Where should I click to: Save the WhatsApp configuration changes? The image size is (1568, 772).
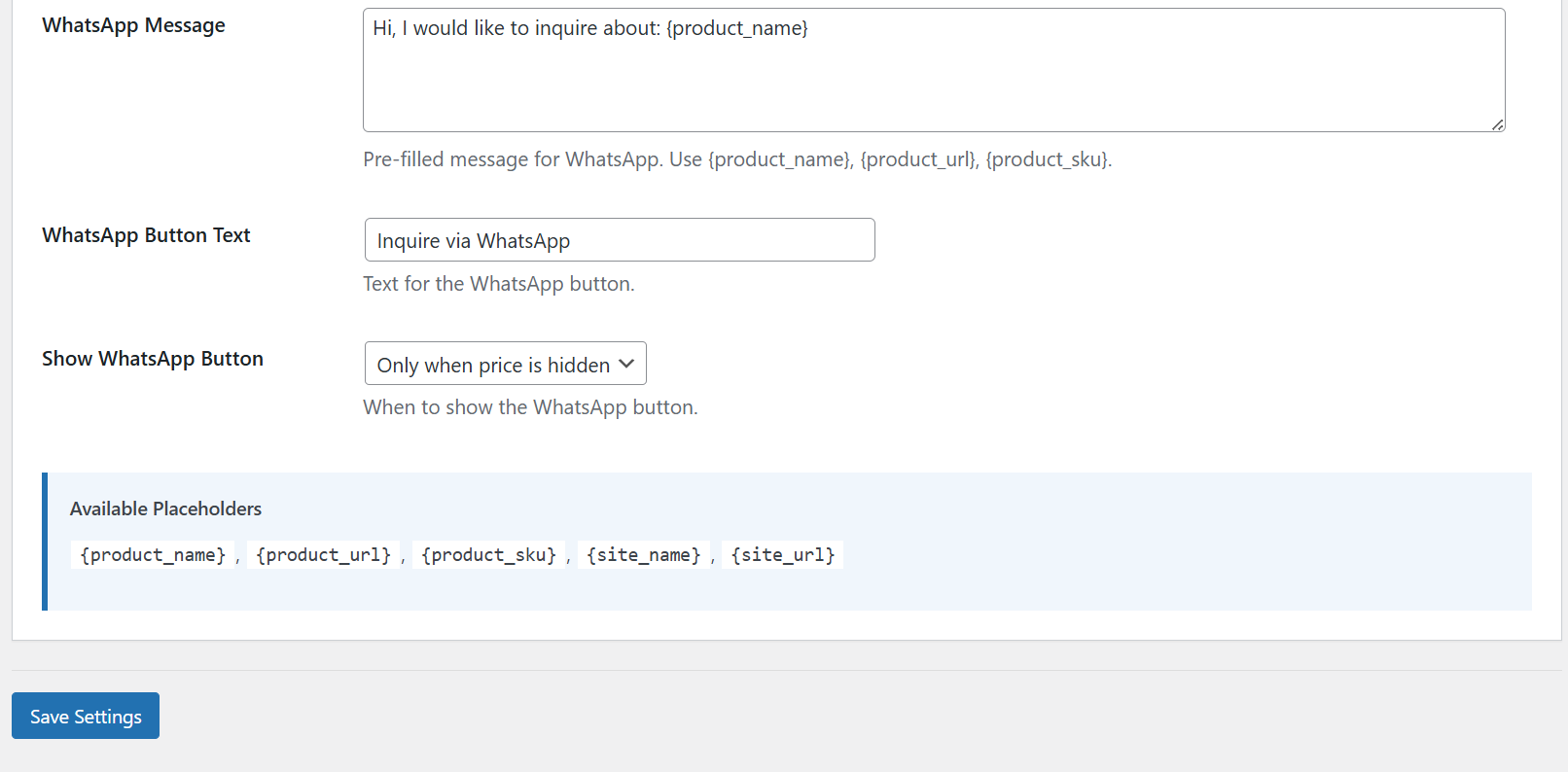[x=85, y=716]
